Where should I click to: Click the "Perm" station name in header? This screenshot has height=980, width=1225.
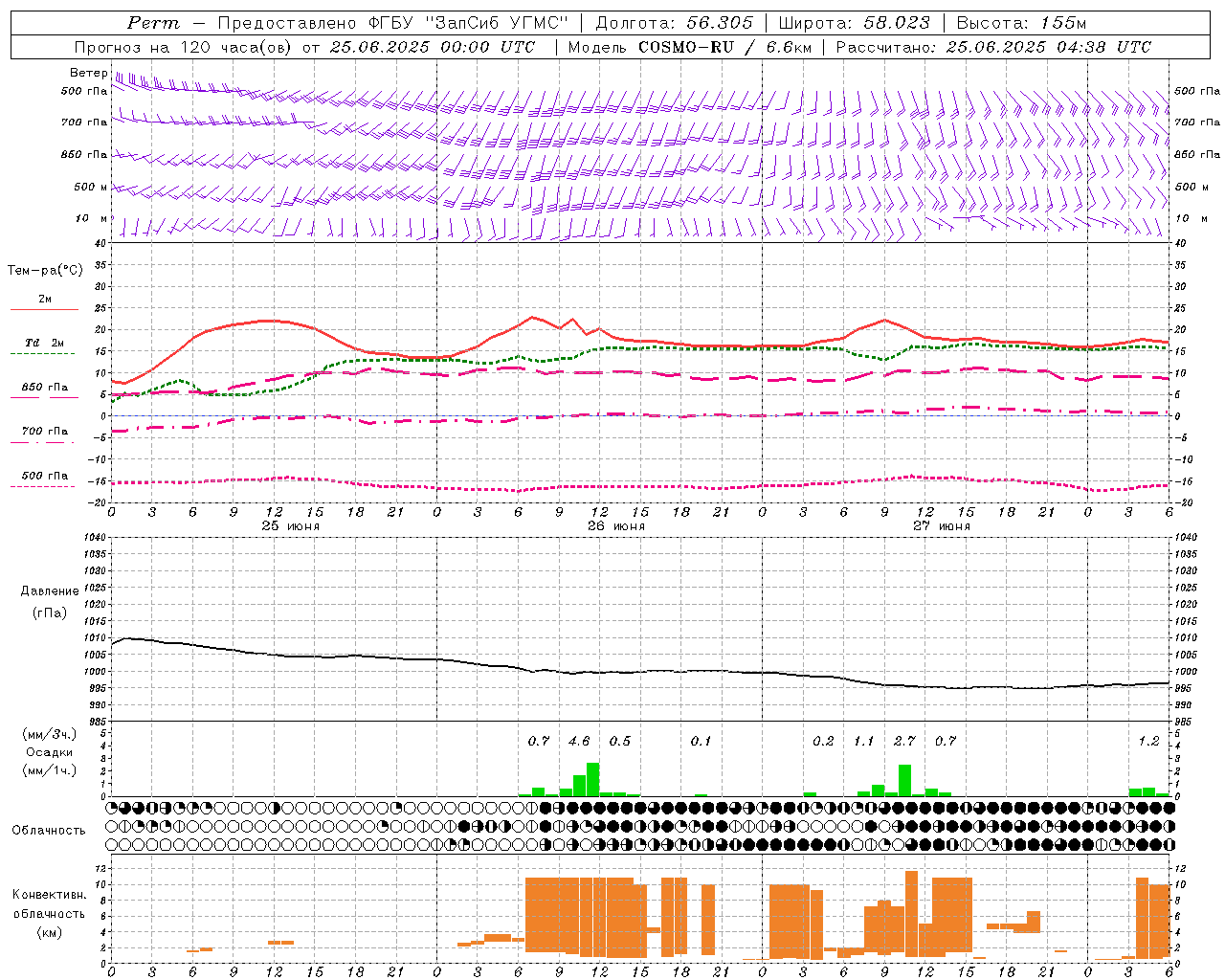pyautogui.click(x=152, y=23)
